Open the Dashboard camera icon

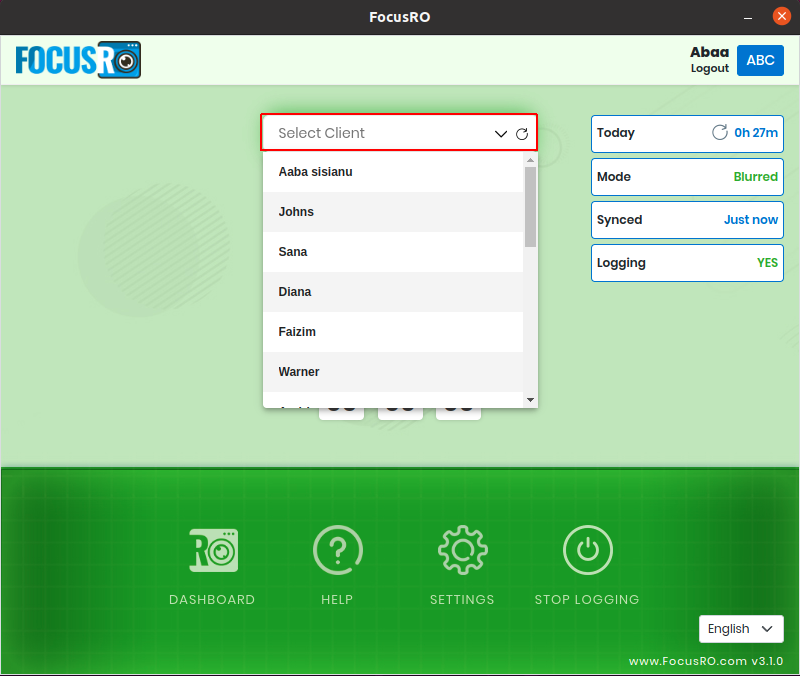point(213,550)
